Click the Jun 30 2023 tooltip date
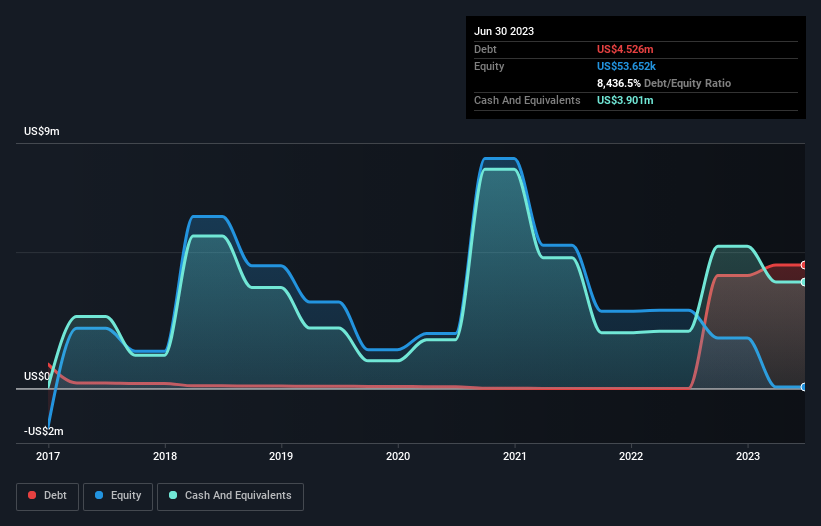This screenshot has height=526, width=821. click(x=504, y=31)
